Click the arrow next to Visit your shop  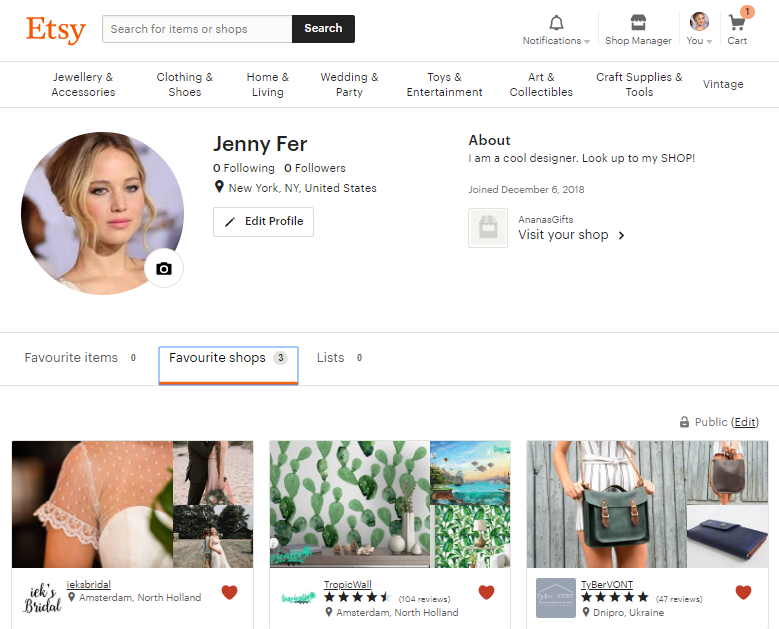622,236
